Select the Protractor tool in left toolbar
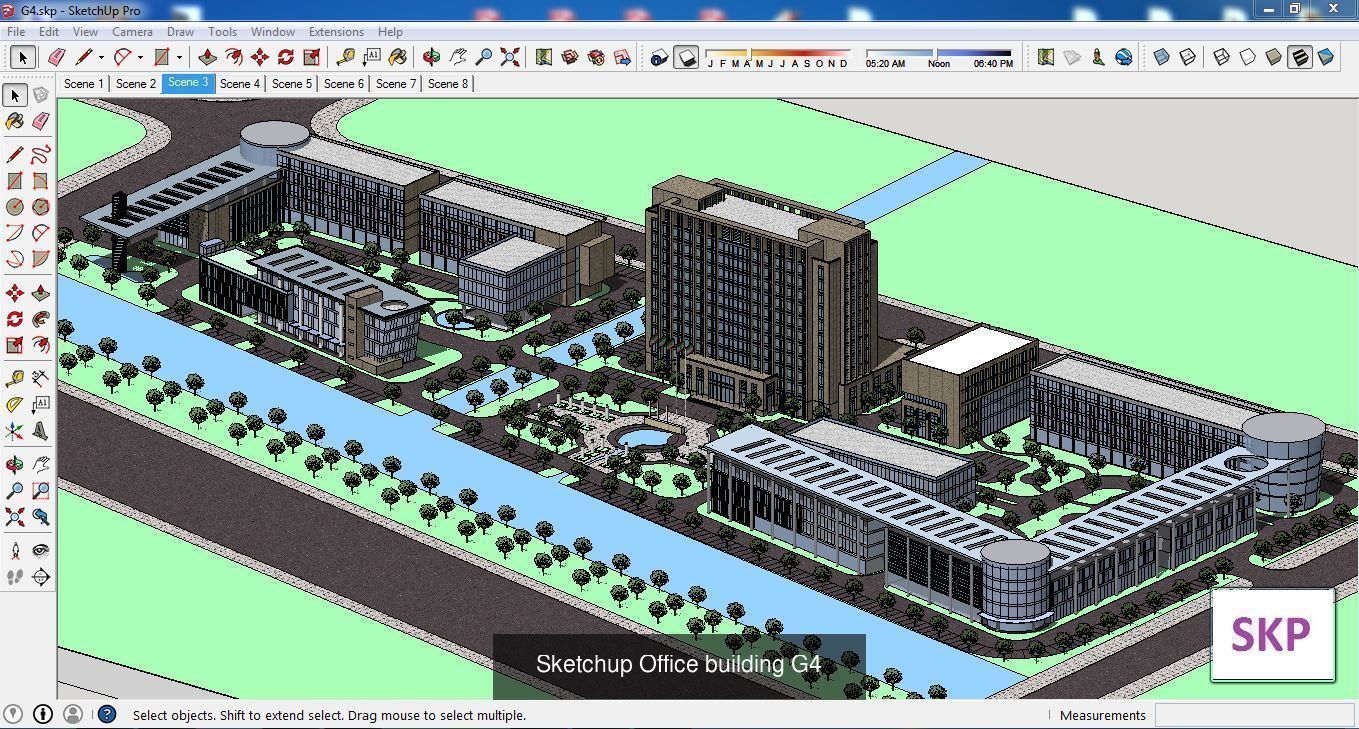Image resolution: width=1359 pixels, height=729 pixels. coord(14,405)
